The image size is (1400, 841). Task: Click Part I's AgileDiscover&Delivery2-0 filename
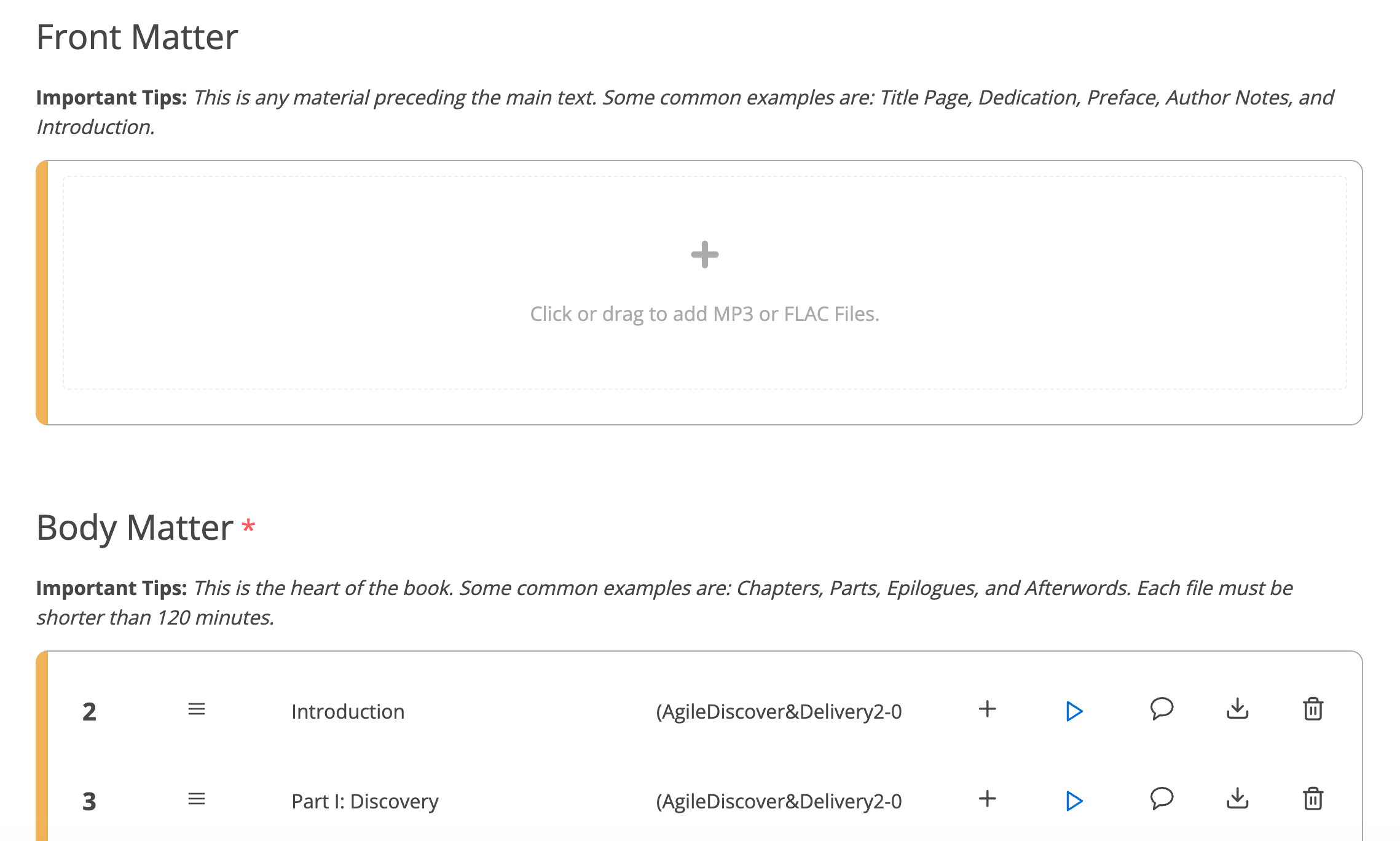(x=779, y=802)
